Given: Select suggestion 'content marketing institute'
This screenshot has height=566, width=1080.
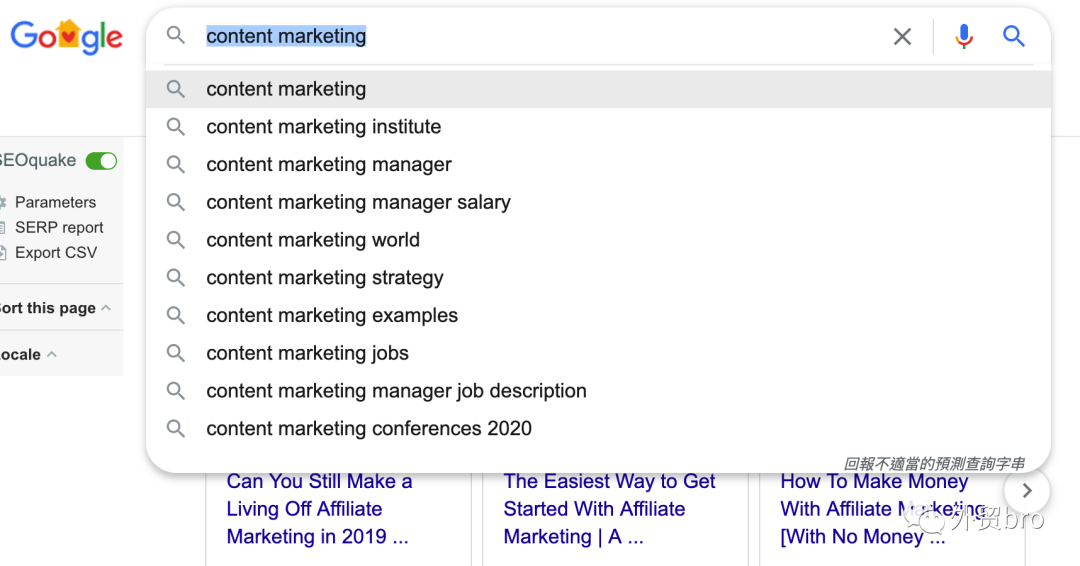Looking at the screenshot, I should (323, 127).
